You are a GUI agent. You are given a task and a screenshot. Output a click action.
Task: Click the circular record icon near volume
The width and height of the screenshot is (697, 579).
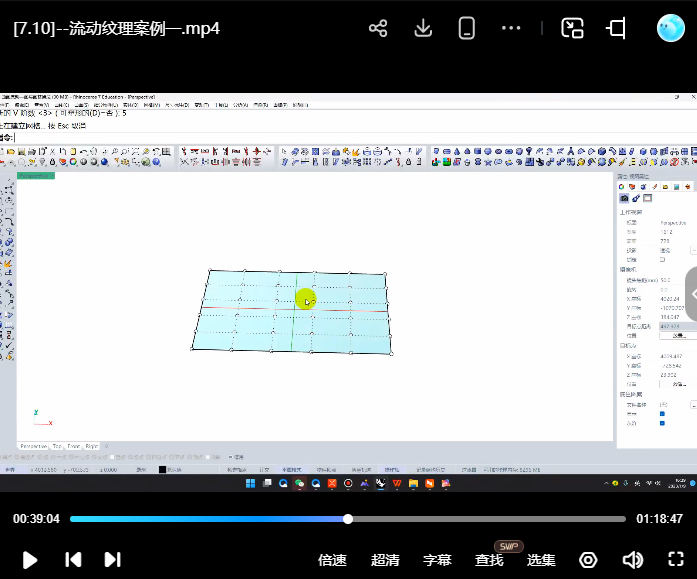[x=588, y=560]
